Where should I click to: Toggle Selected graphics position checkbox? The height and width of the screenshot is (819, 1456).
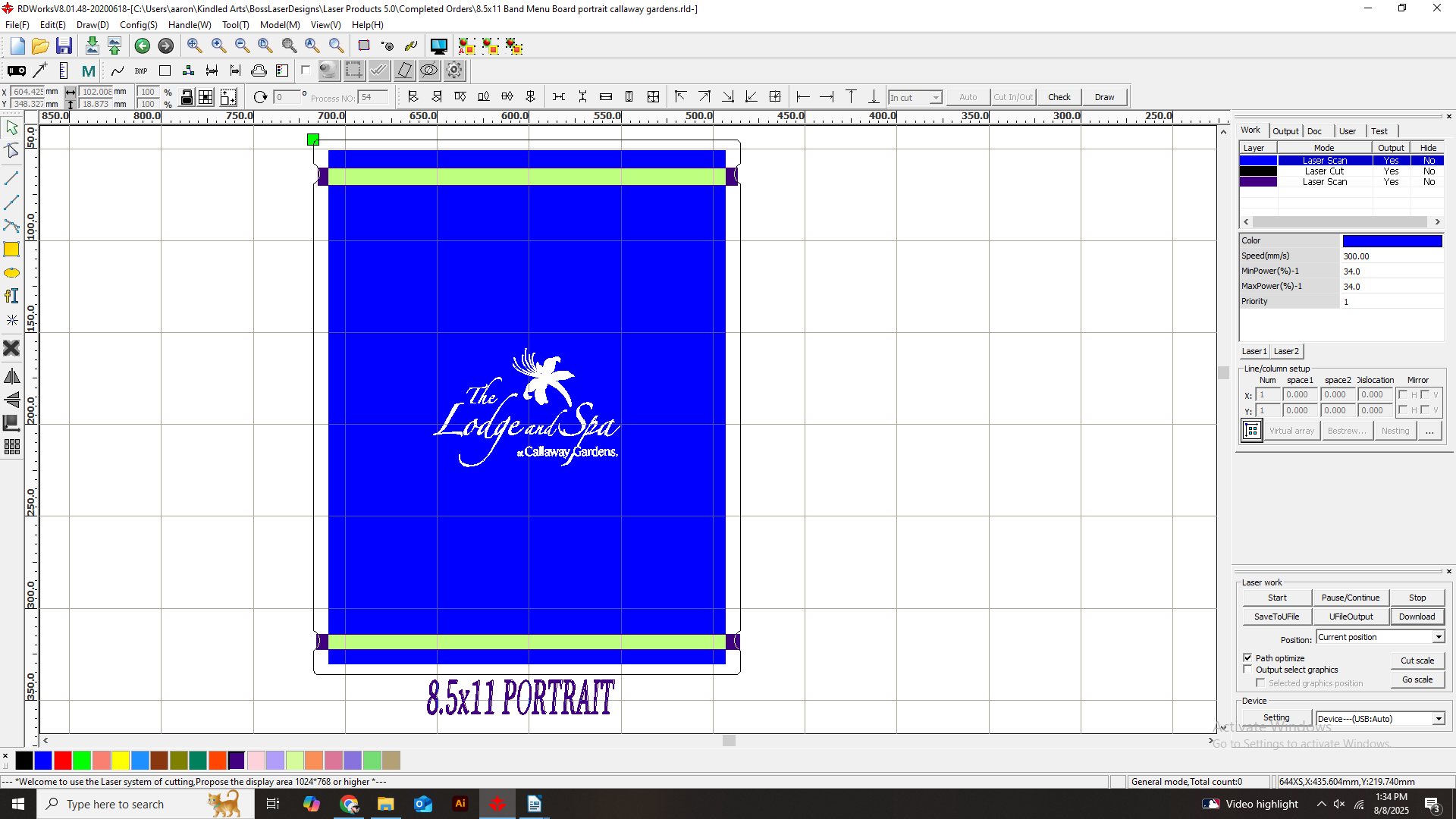1260,683
